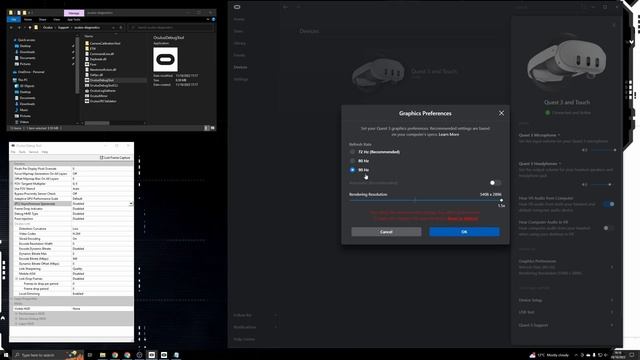Open Settings in the Oculus sidebar
The height and width of the screenshot is (360, 640).
click(x=241, y=79)
